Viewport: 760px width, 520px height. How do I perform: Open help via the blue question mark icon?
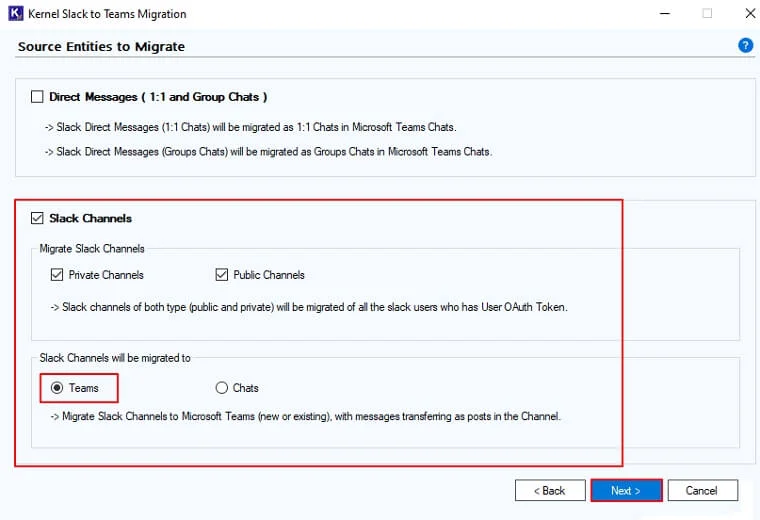(x=745, y=46)
